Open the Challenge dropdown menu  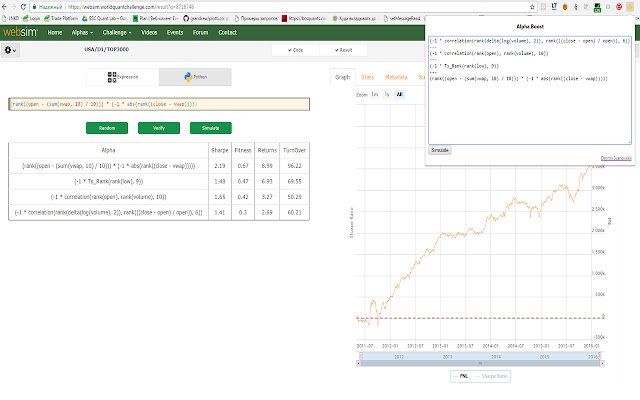point(117,32)
